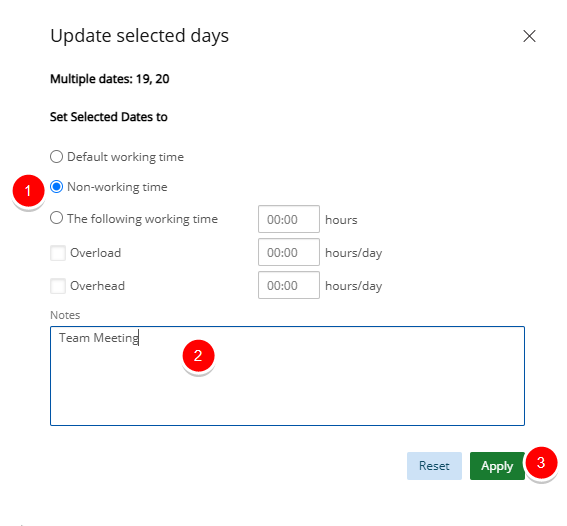
Task: Select Non-working time radio option
Action: [x=56, y=187]
